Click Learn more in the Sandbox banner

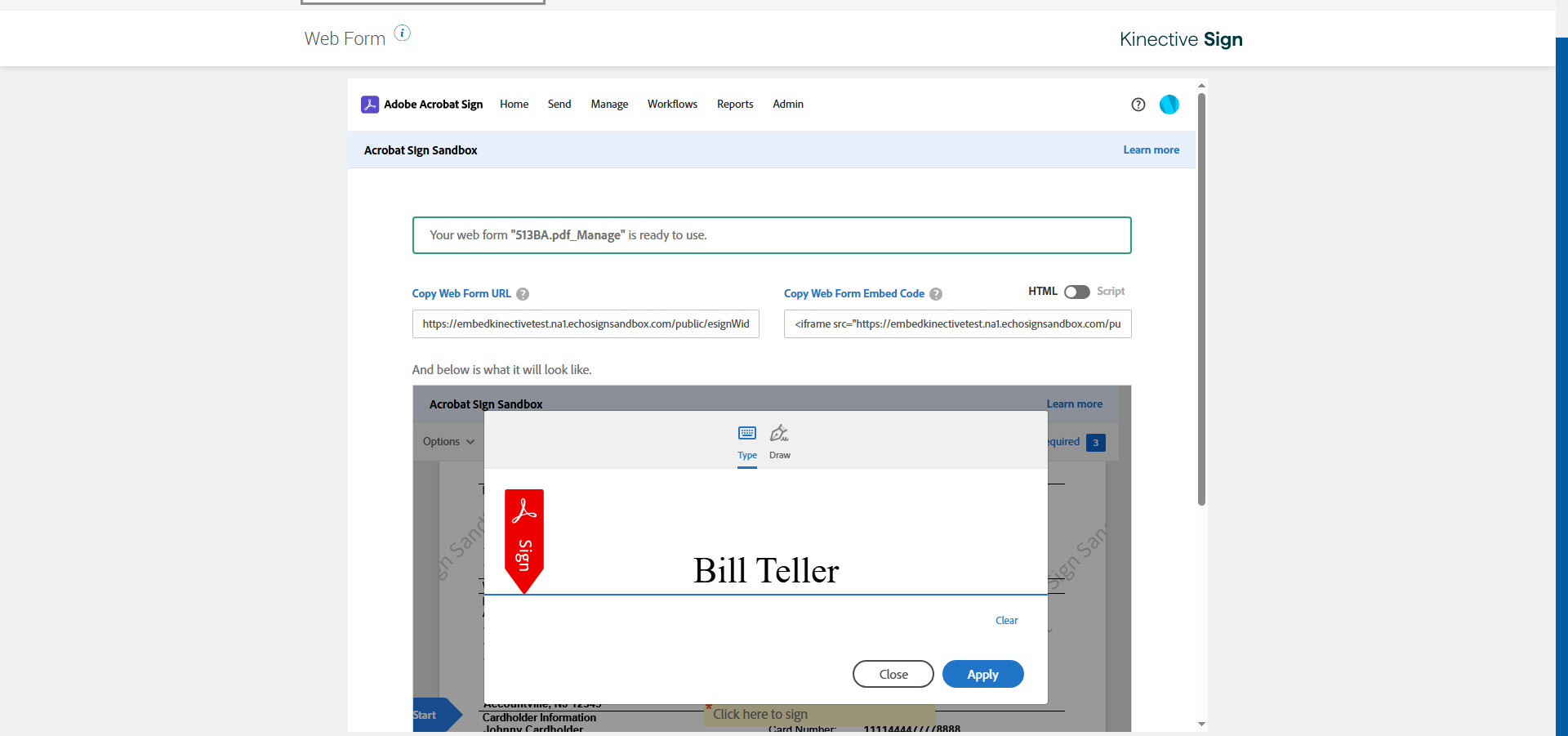click(1151, 150)
